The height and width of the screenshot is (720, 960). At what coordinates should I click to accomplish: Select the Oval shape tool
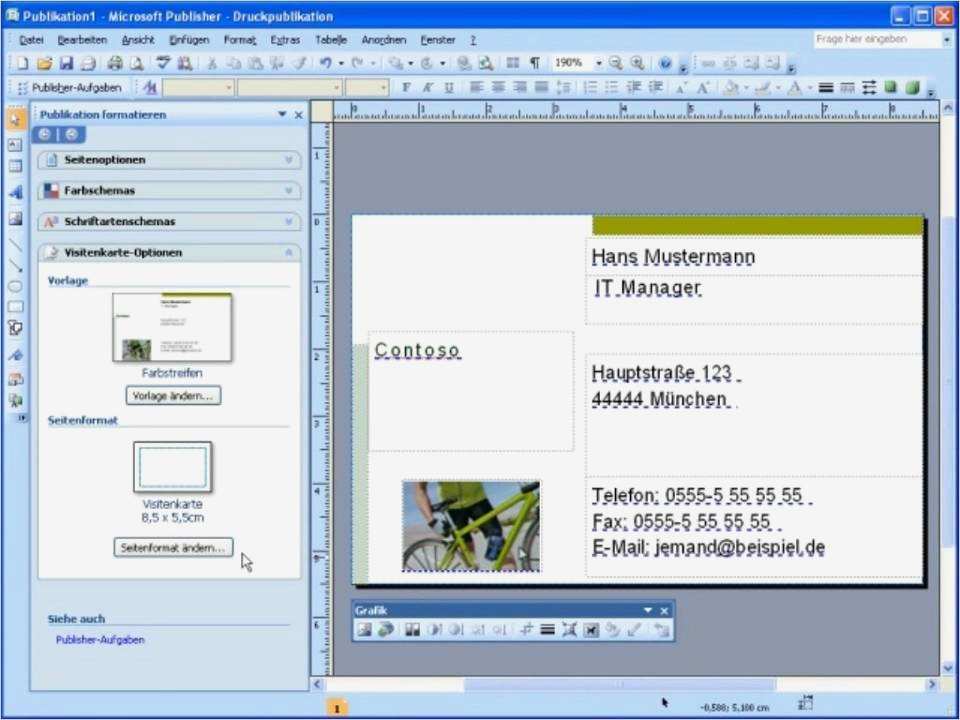(15, 286)
